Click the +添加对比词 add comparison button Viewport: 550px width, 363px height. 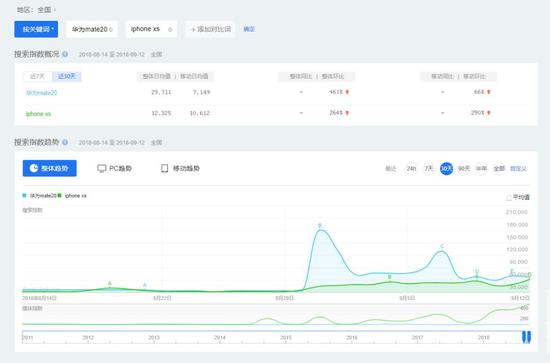point(210,29)
